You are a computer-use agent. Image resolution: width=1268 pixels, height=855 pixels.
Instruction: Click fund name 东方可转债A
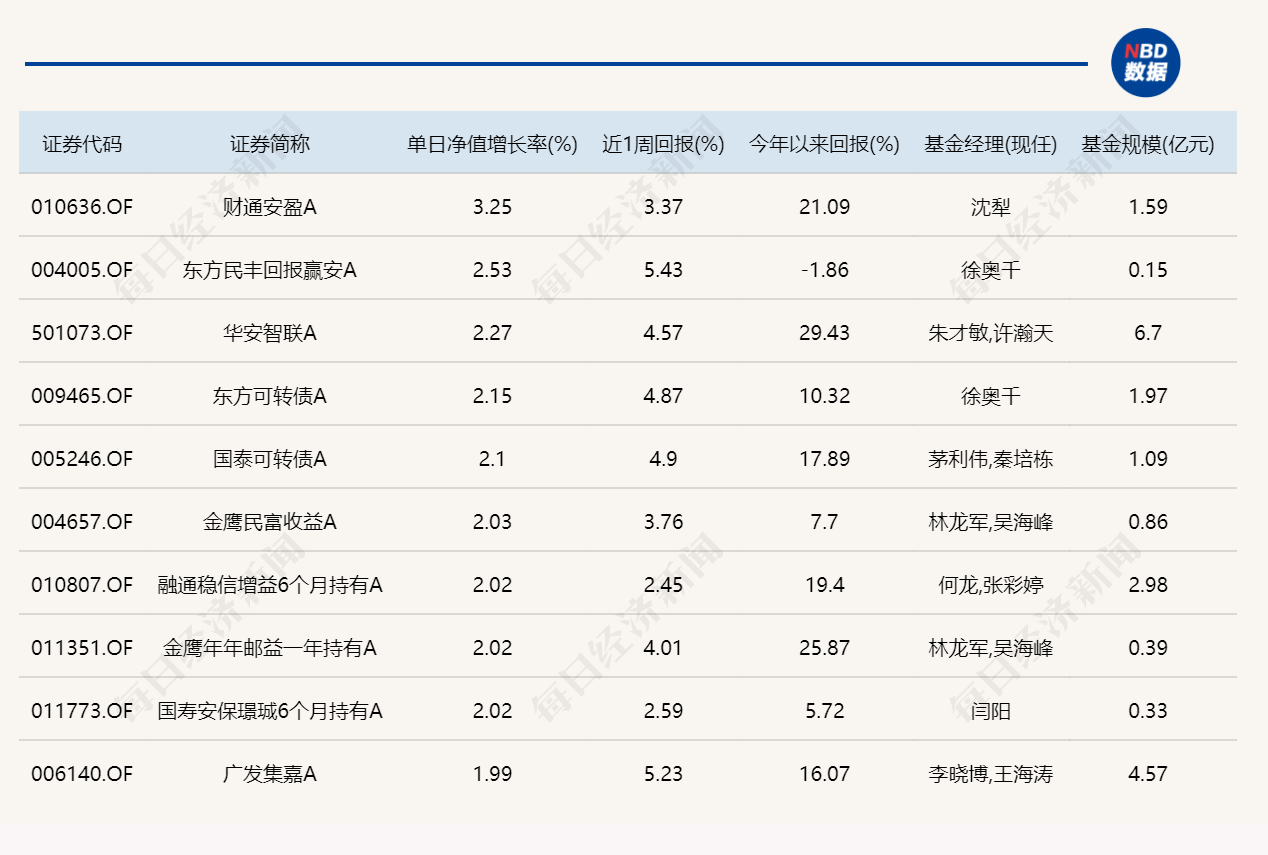point(270,396)
